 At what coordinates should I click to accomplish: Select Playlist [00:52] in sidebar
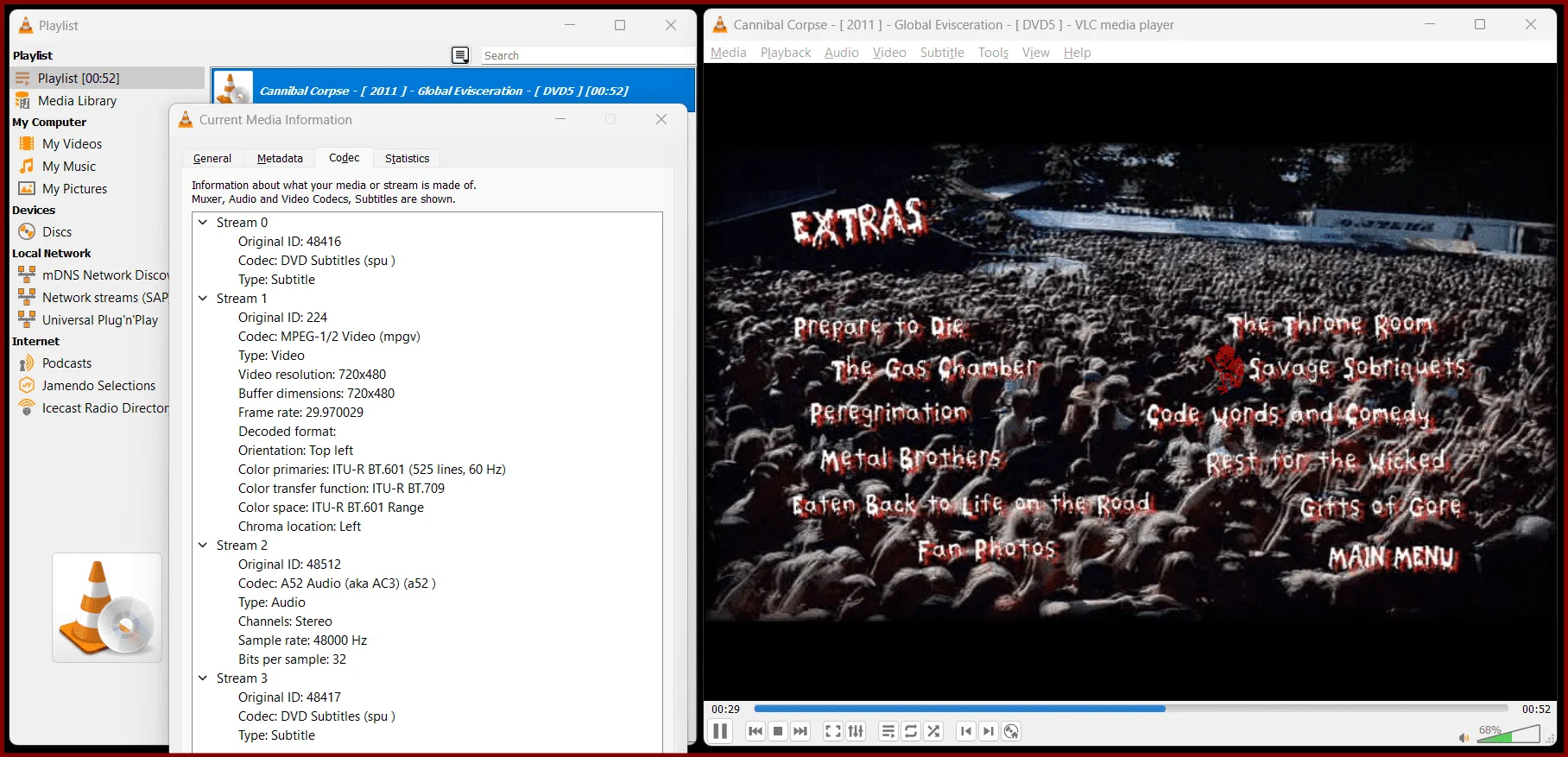tap(108, 78)
